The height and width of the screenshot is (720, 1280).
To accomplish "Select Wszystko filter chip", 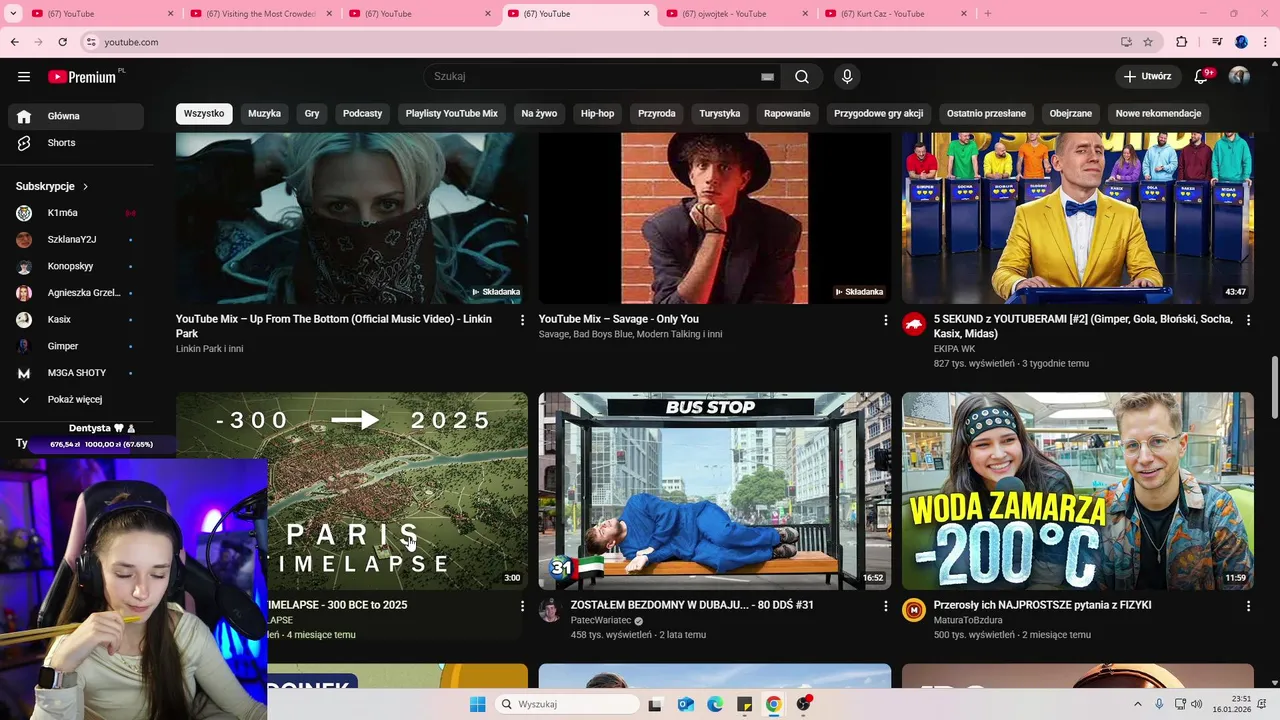I will (204, 114).
